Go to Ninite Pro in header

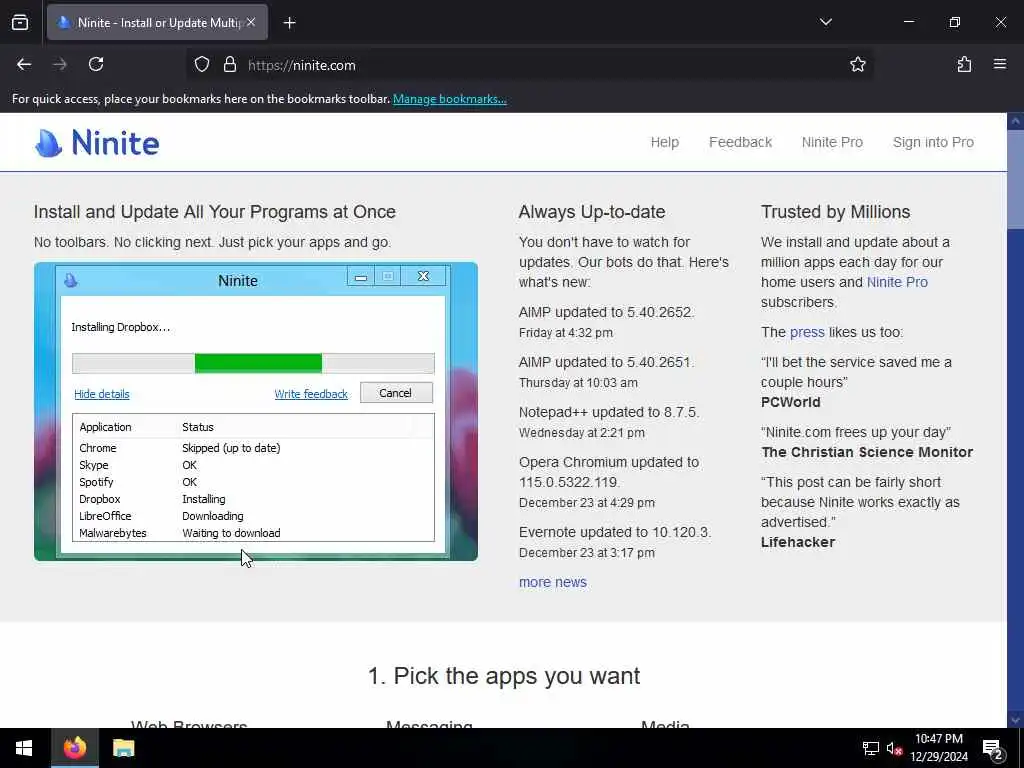832,142
